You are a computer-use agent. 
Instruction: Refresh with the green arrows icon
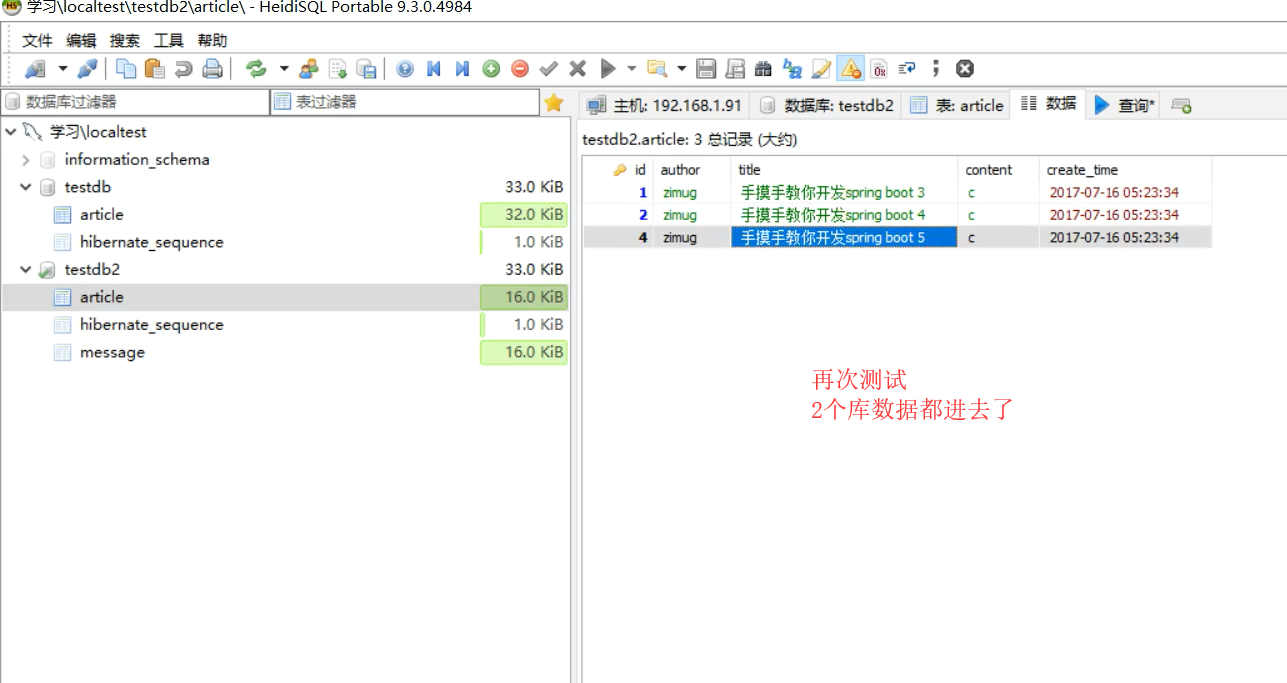[x=257, y=69]
